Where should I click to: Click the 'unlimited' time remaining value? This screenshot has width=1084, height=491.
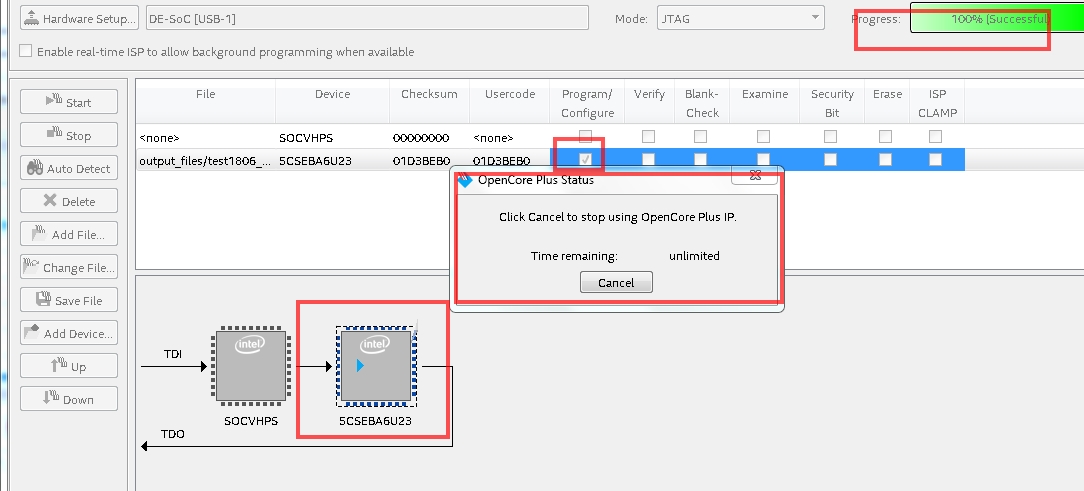(x=694, y=256)
